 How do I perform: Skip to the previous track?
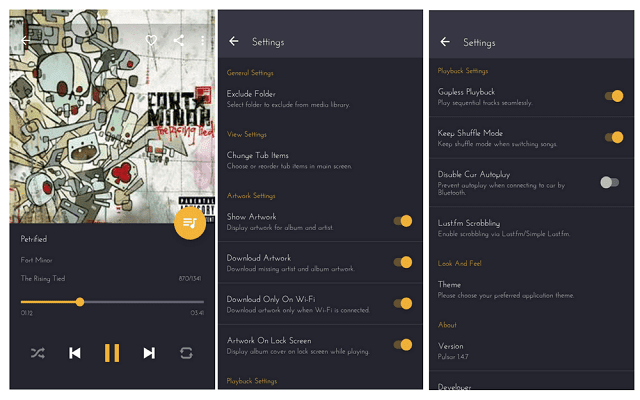(x=75, y=353)
